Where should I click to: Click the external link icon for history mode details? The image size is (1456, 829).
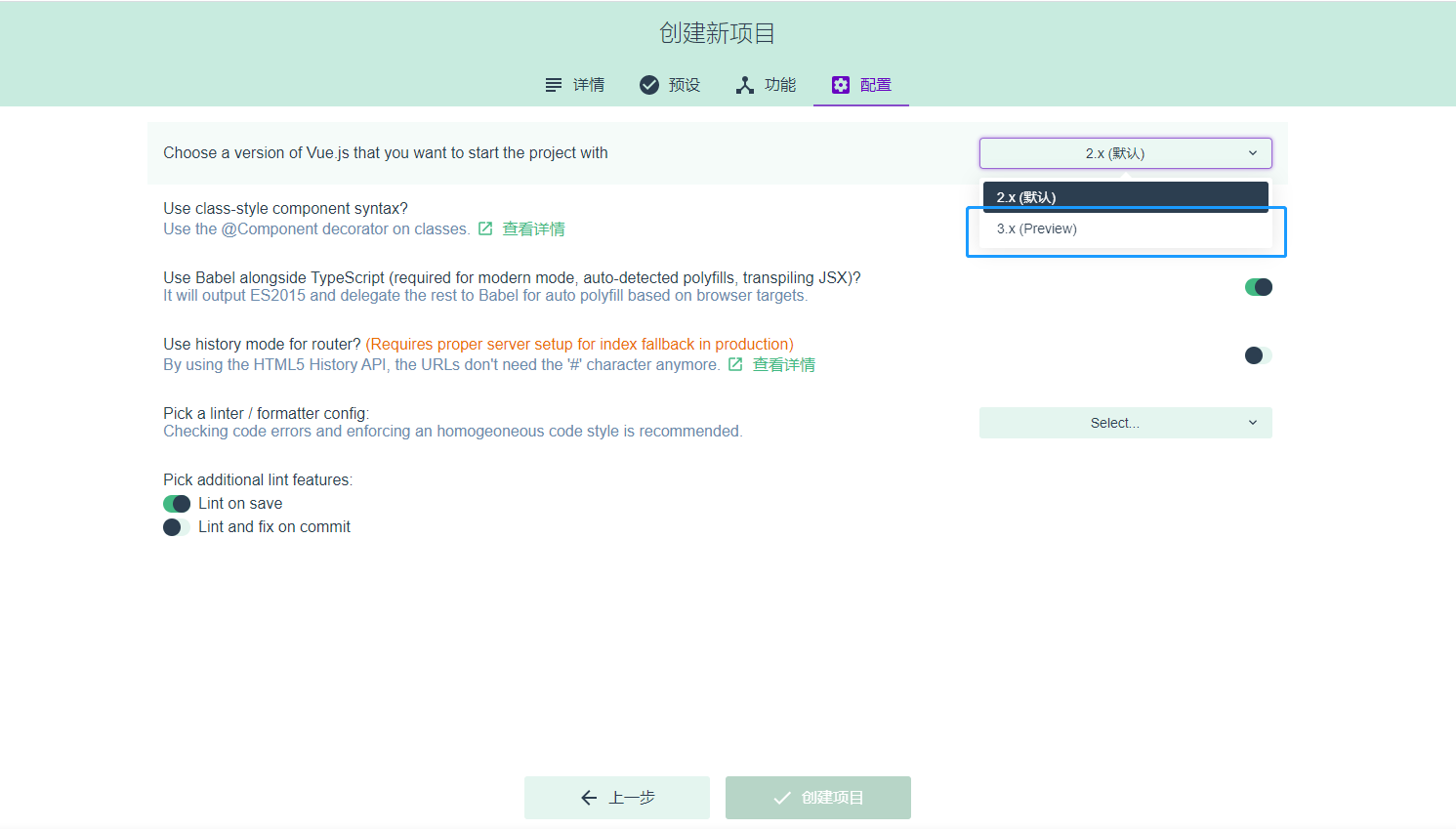(735, 363)
